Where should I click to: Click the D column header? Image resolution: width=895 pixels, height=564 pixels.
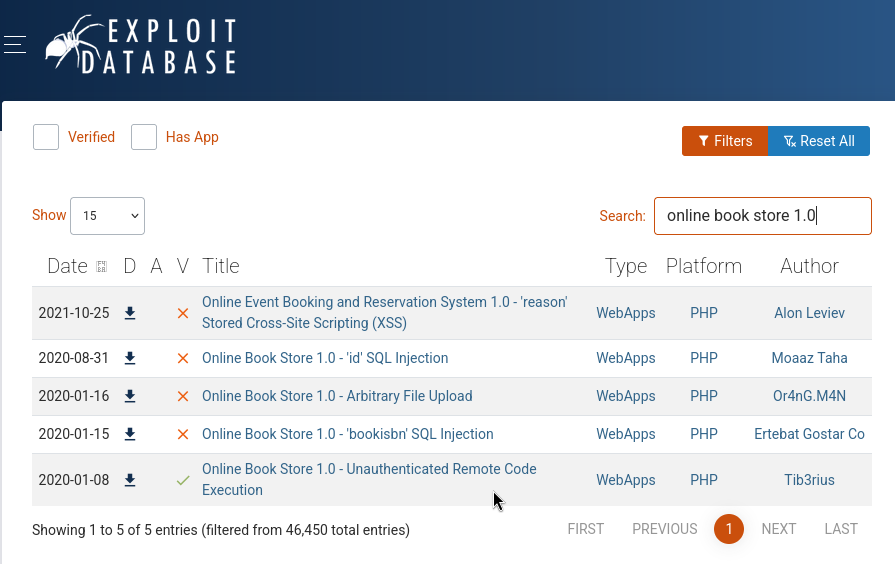tap(130, 266)
